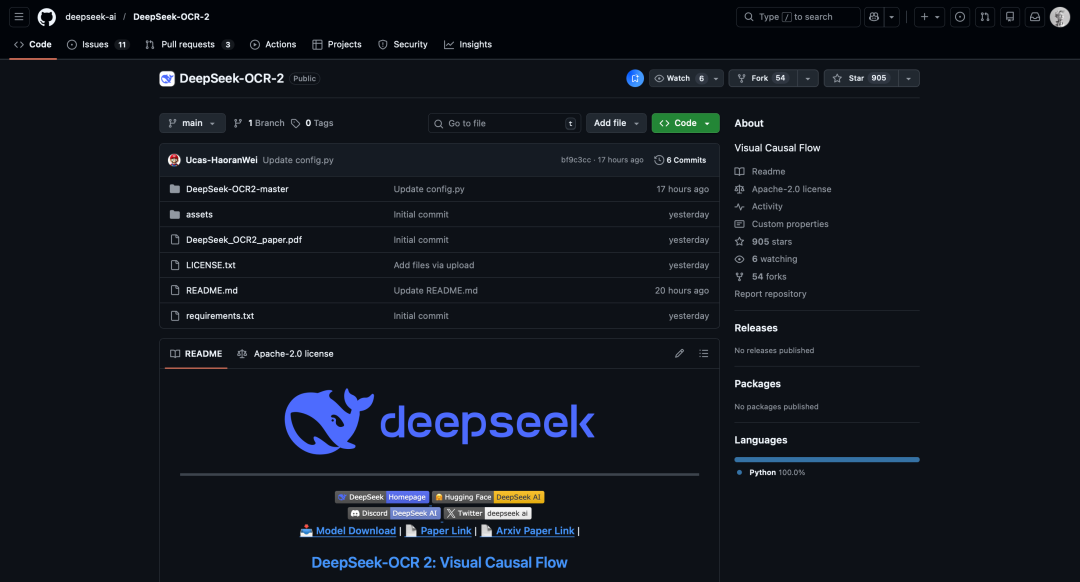
Task: View the 1 Branch link
Action: coord(259,123)
